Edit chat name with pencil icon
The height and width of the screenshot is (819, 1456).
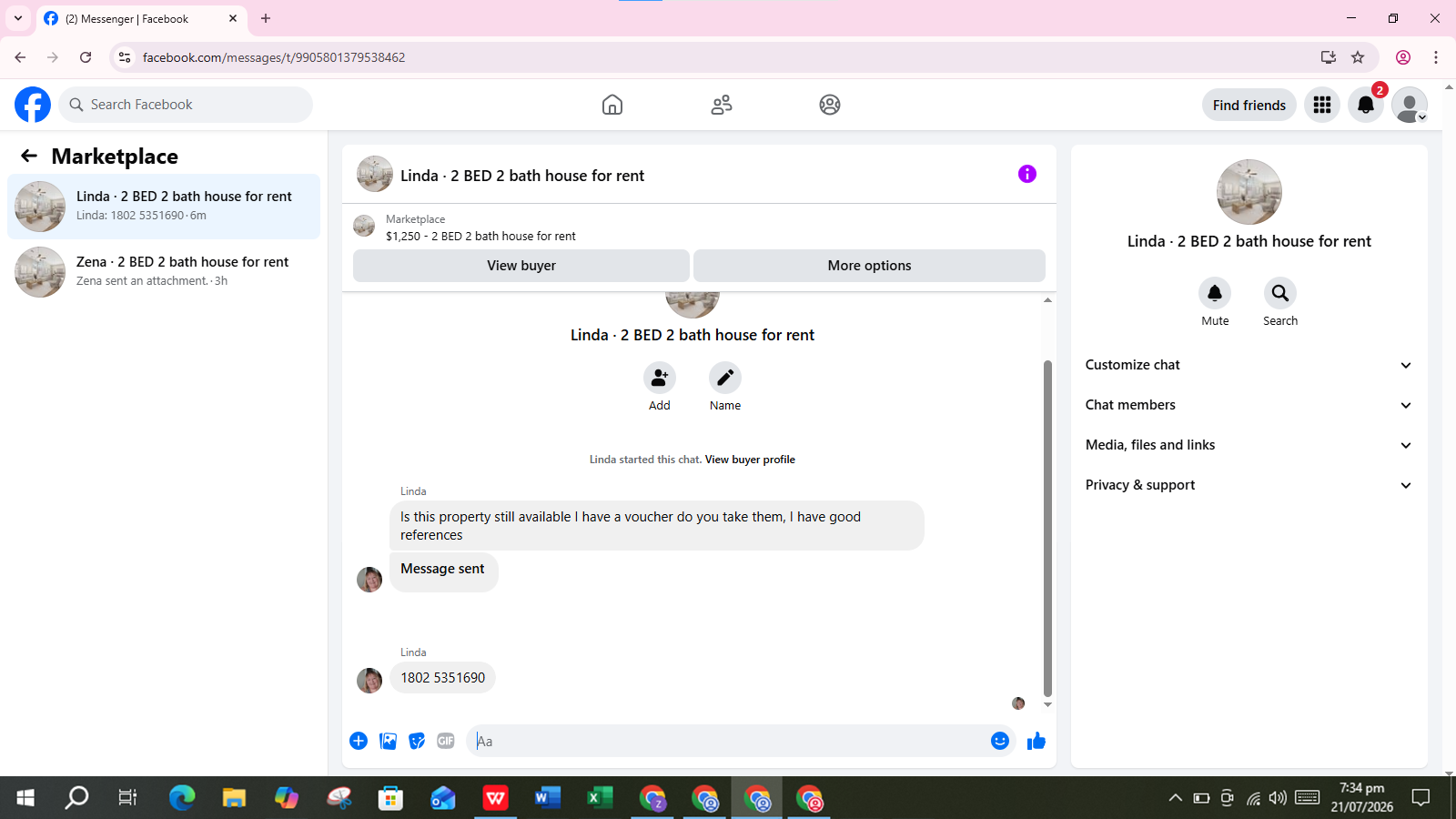[x=725, y=377]
